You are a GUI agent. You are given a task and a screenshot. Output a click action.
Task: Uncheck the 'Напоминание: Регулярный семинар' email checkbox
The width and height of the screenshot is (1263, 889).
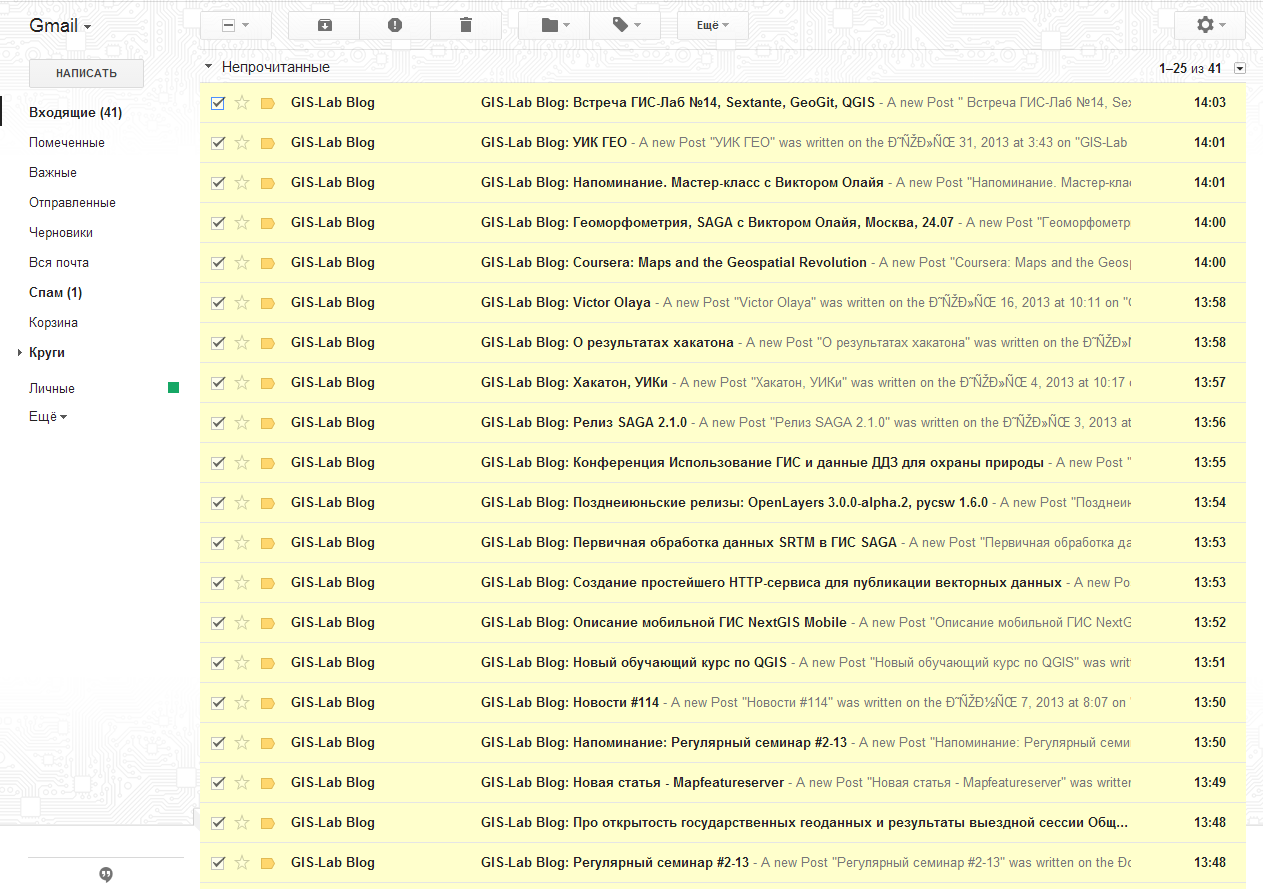[218, 743]
